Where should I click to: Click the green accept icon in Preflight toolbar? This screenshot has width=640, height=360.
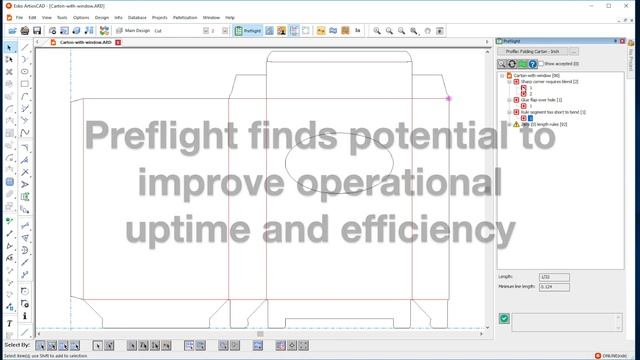pos(522,64)
